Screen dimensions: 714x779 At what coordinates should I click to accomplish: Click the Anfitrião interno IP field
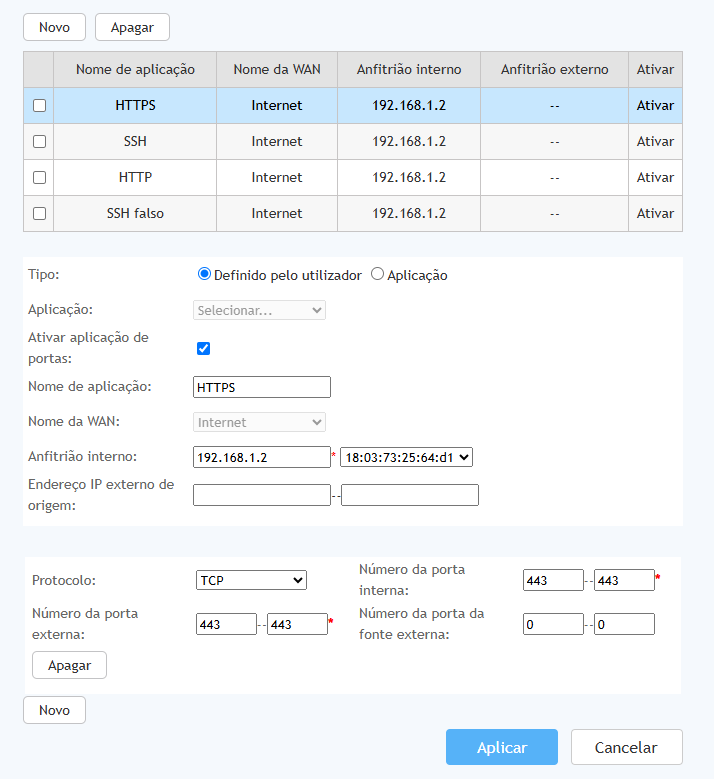coord(261,457)
